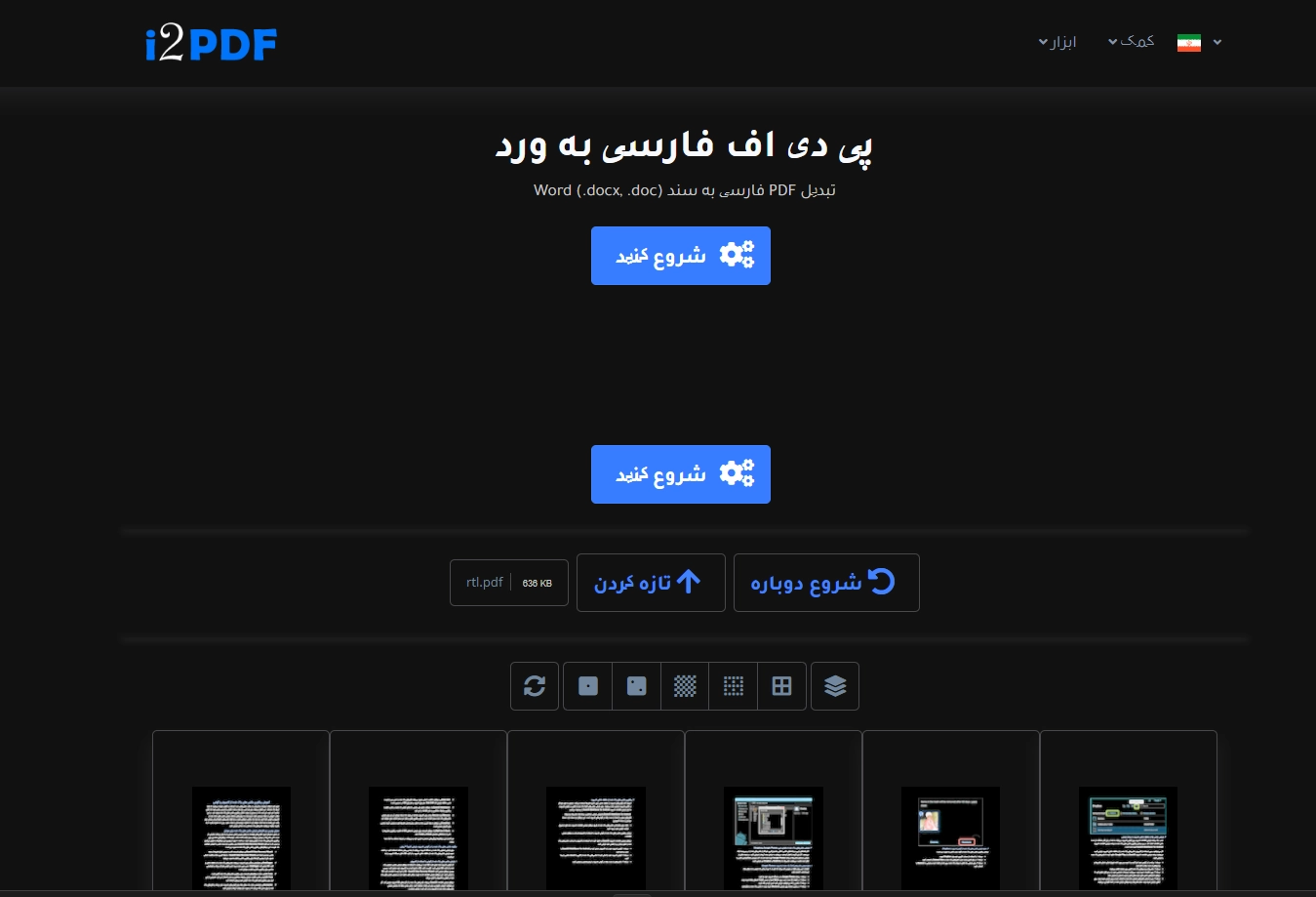
Task: Expand the کمک (Help) menu
Action: [1131, 41]
